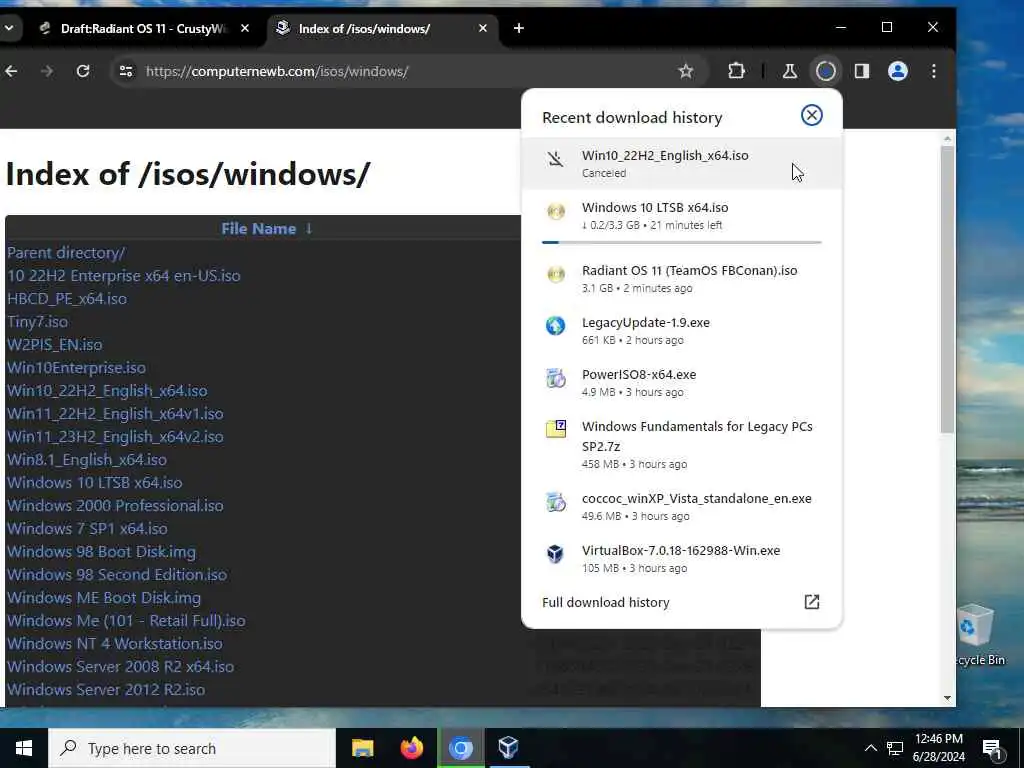
Task: Click the Windows 10 LTSB download progress bar
Action: 681,242
